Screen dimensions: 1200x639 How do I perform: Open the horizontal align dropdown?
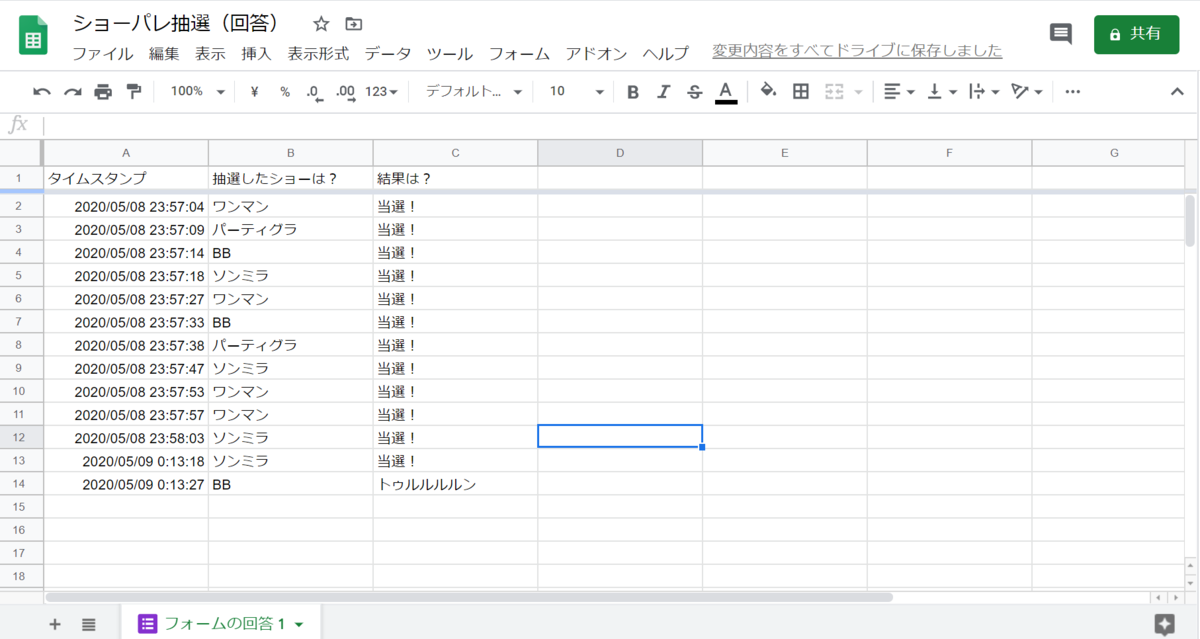[900, 92]
